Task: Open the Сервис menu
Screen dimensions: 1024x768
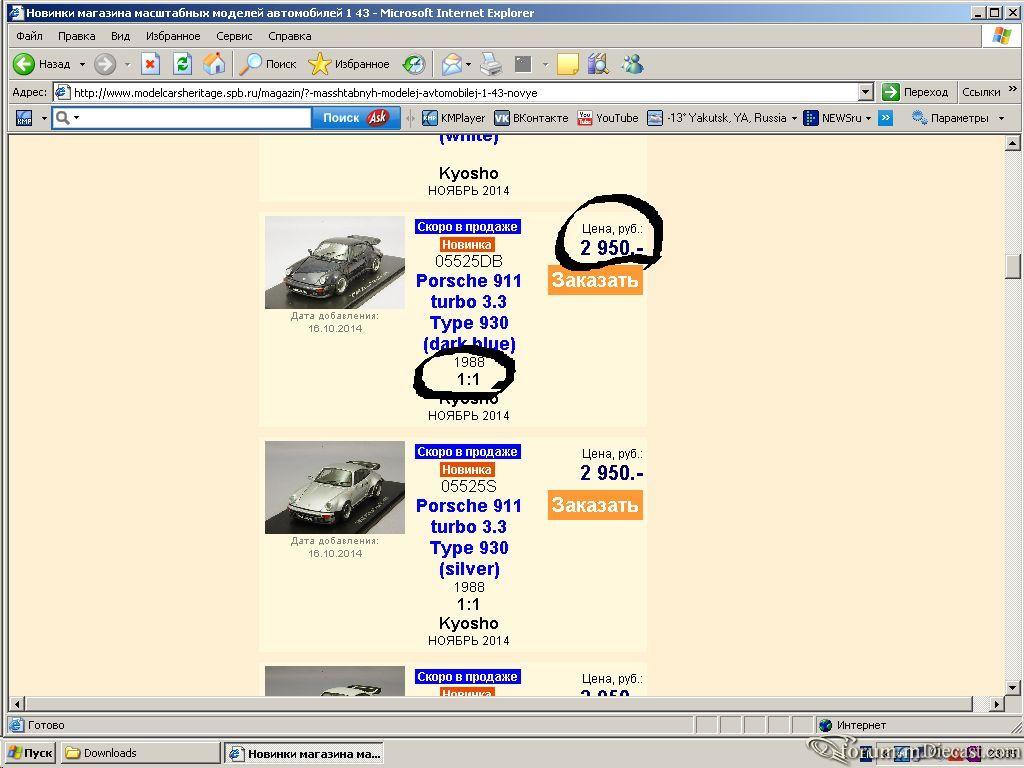Action: (x=234, y=36)
